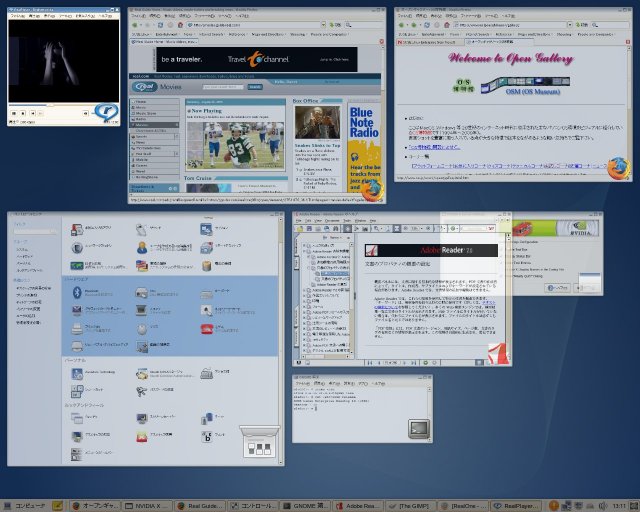Screen dimensions: 640x512
Task: Click horizontal scrollbar in Adobe Reader bookmarks panel
Action: pyautogui.click(x=326, y=356)
